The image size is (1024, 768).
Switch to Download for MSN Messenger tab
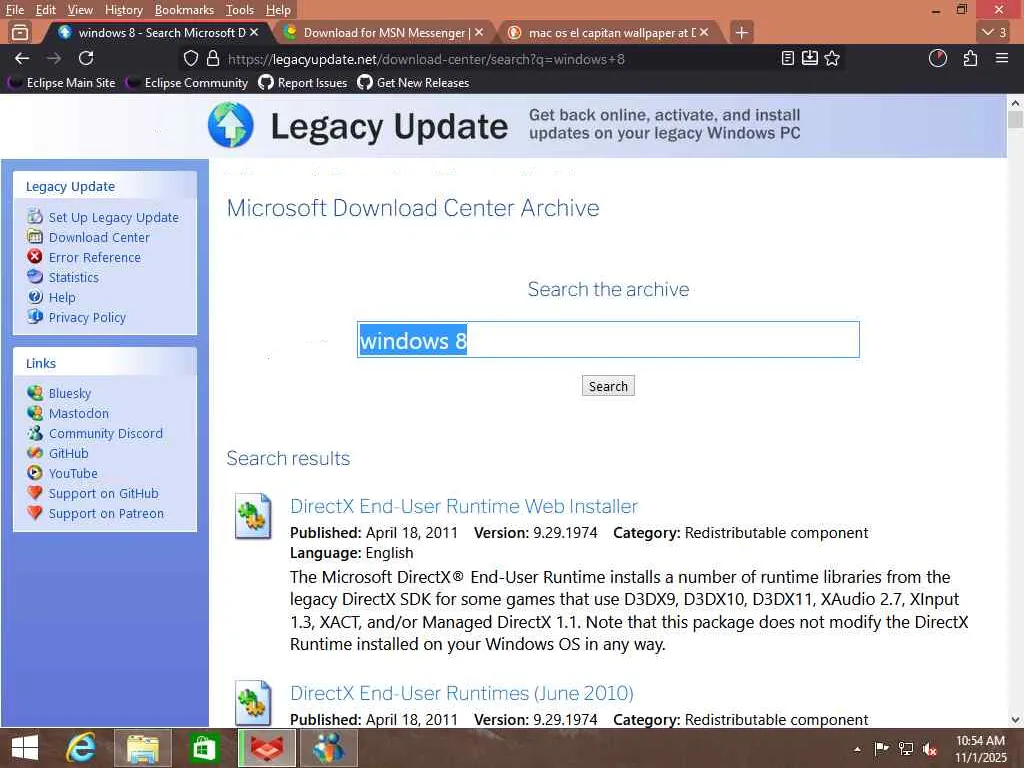[385, 32]
